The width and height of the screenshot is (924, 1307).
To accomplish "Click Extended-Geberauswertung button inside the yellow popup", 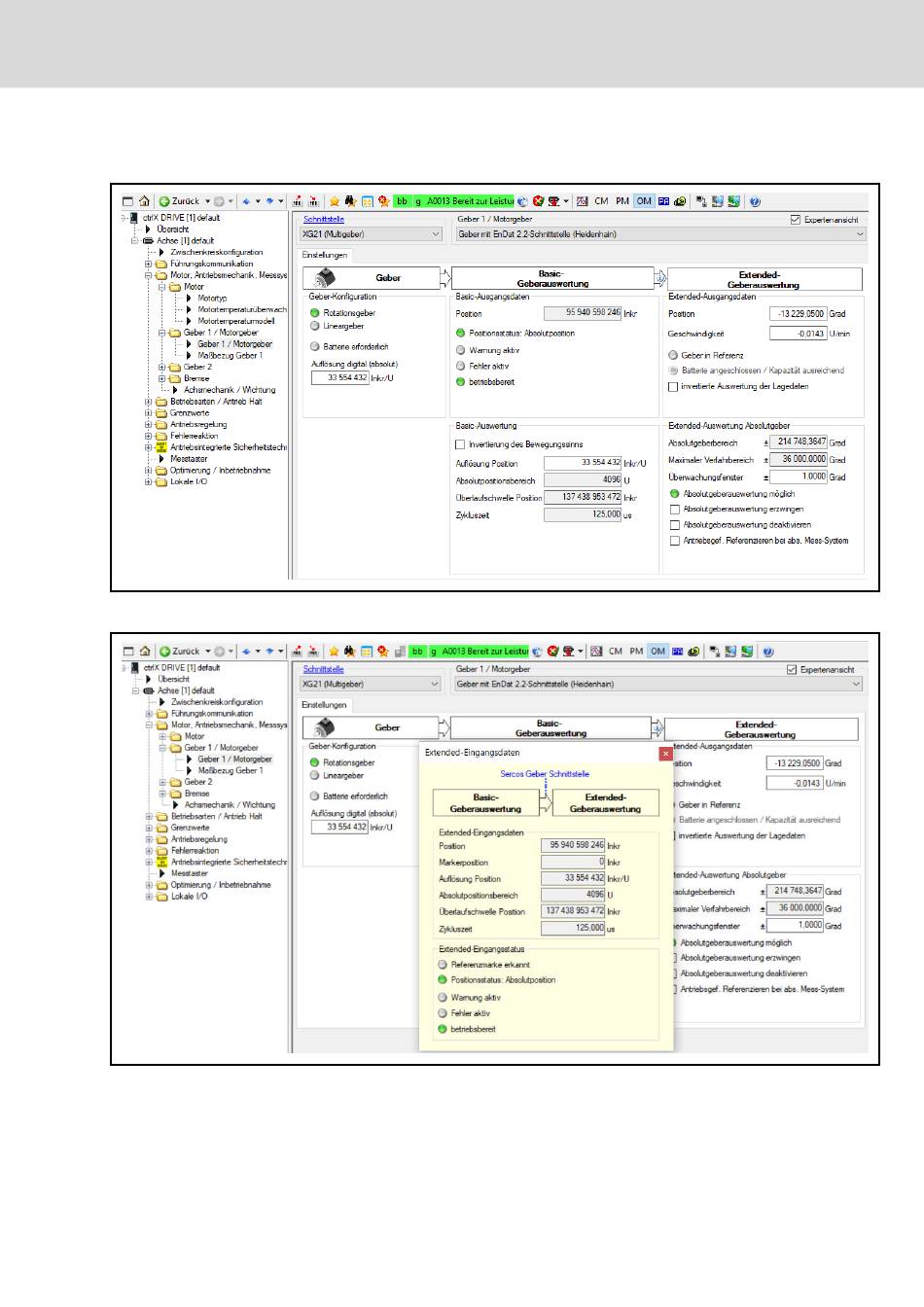I will (605, 803).
